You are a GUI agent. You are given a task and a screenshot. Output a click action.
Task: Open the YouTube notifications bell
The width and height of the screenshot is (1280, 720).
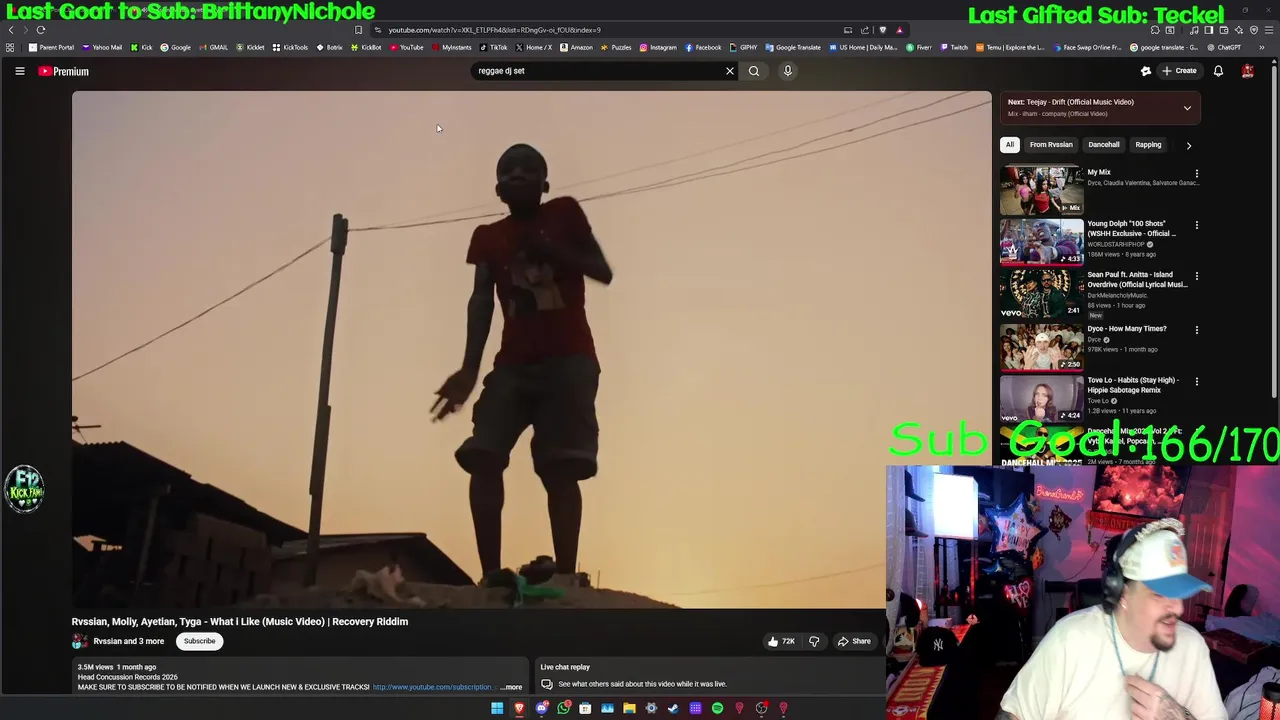[1218, 71]
